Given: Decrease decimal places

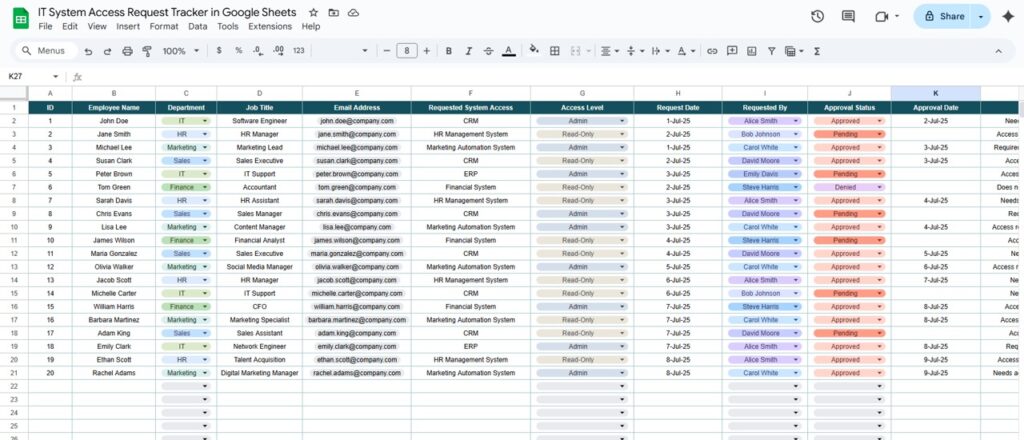Looking at the screenshot, I should [x=258, y=51].
